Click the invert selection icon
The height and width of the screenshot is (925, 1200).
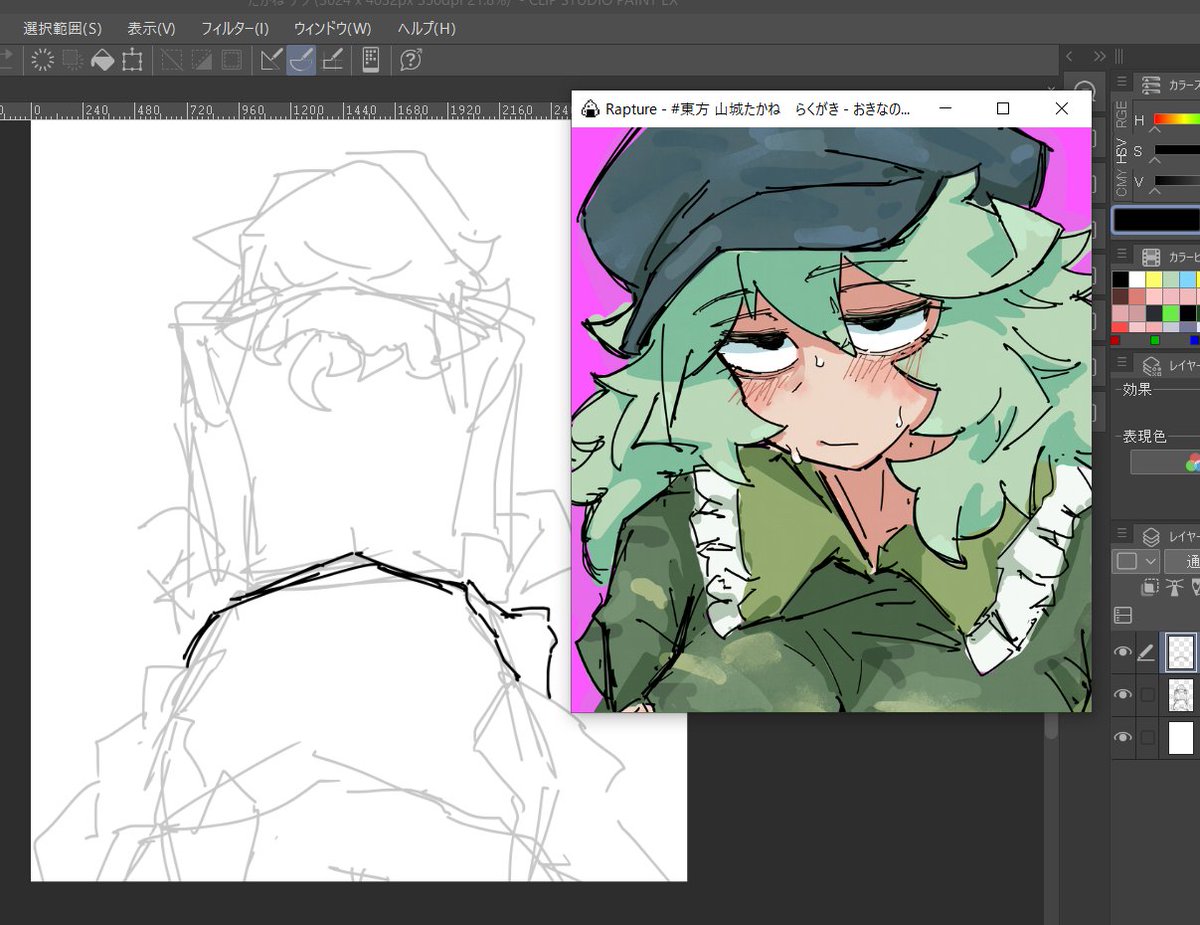[x=72, y=60]
